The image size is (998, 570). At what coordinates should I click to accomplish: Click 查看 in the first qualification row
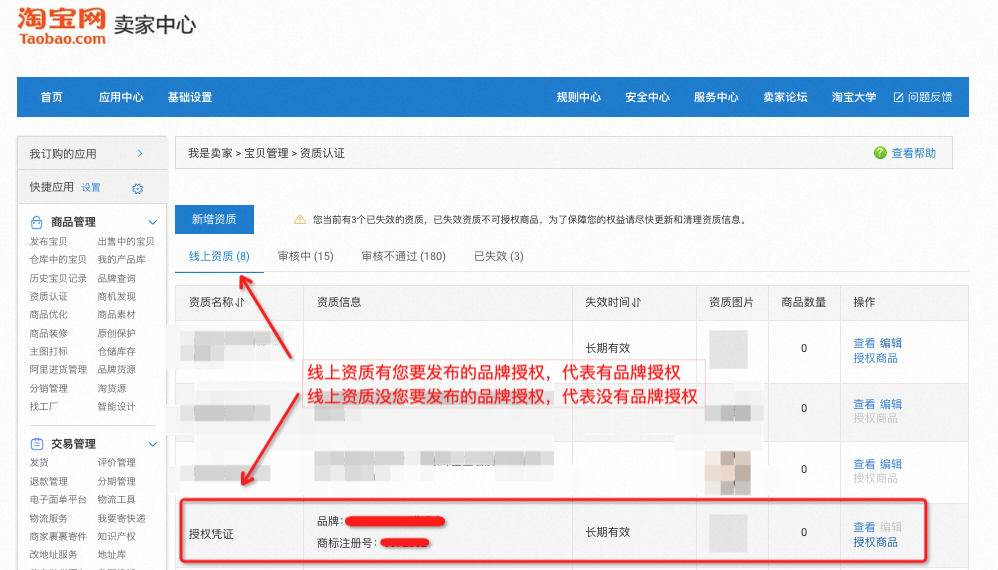tap(864, 343)
